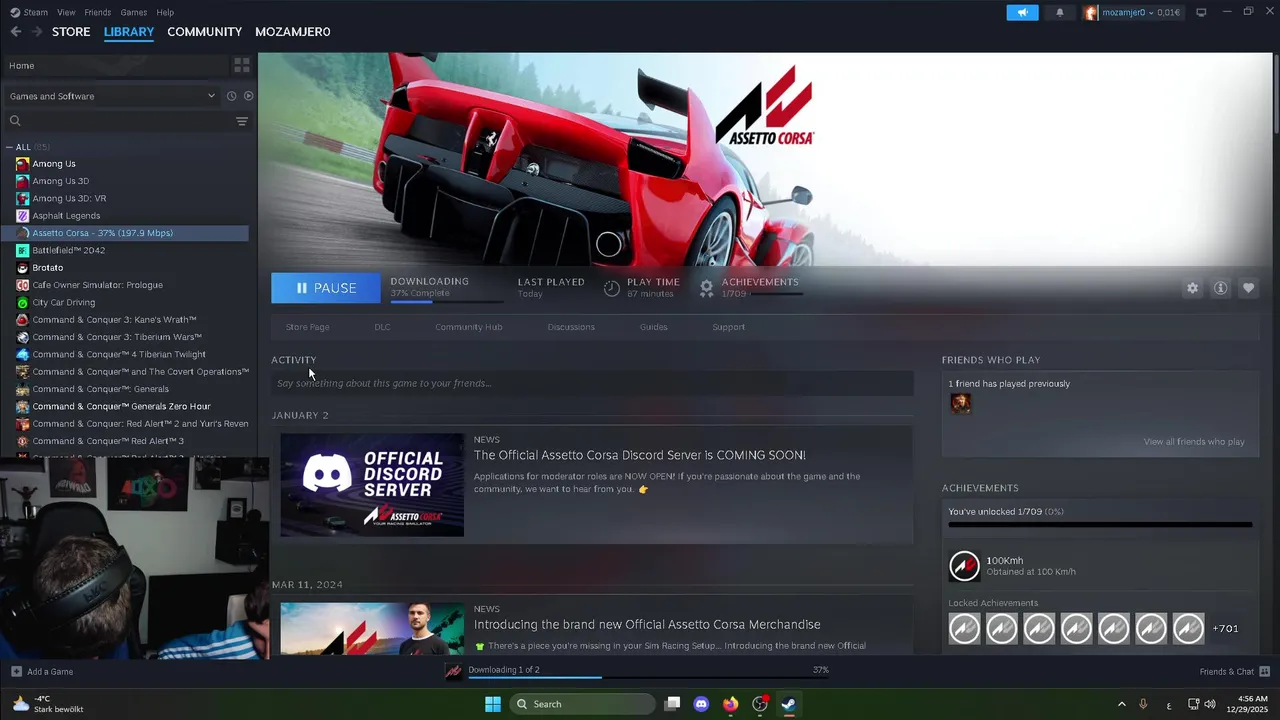
Task: Open Task View on the taskbar
Action: 672,704
